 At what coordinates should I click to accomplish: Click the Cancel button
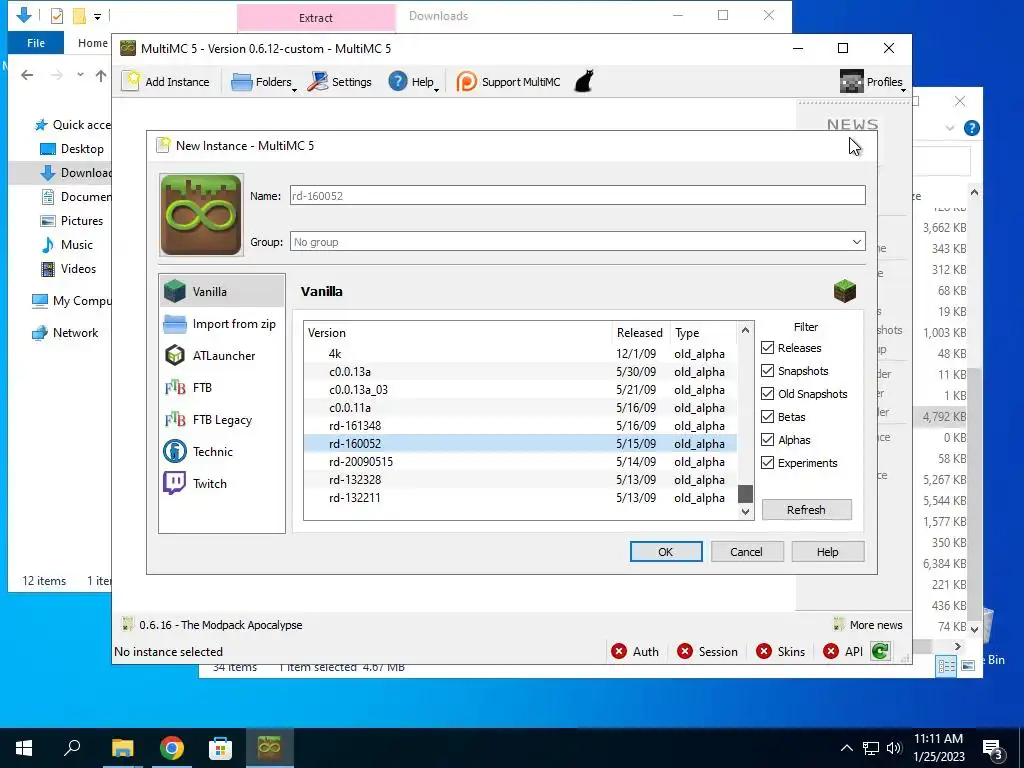746,552
